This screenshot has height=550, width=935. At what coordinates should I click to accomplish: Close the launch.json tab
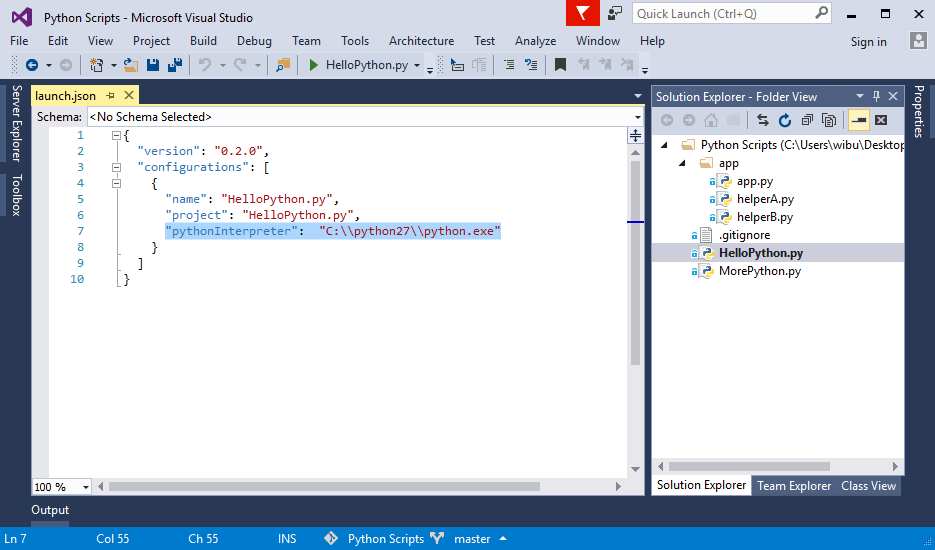coord(129,95)
